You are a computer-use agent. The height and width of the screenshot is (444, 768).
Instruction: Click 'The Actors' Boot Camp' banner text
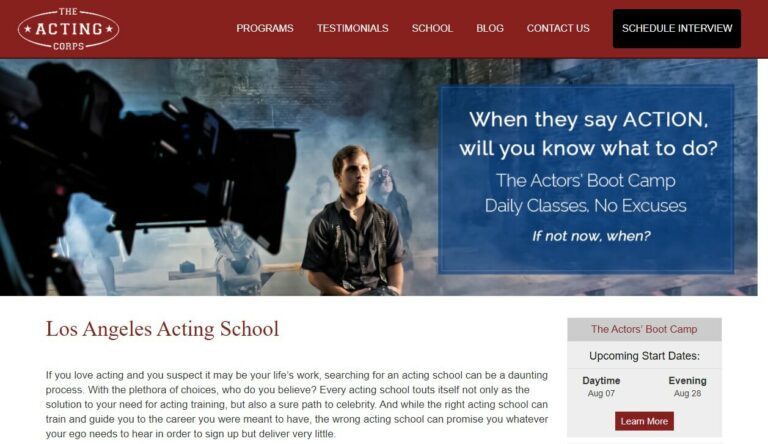[x=585, y=181]
